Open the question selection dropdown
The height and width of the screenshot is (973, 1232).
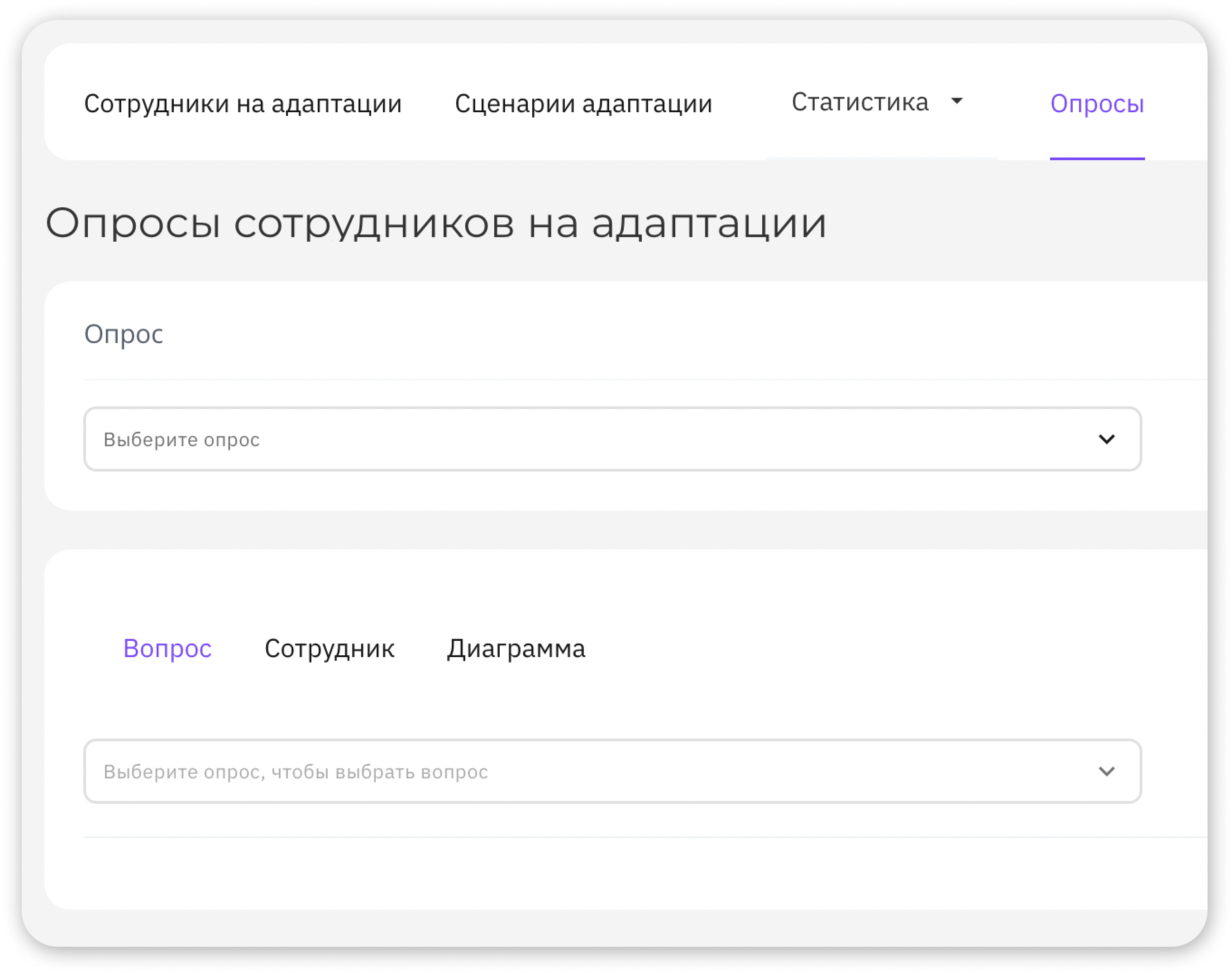613,771
